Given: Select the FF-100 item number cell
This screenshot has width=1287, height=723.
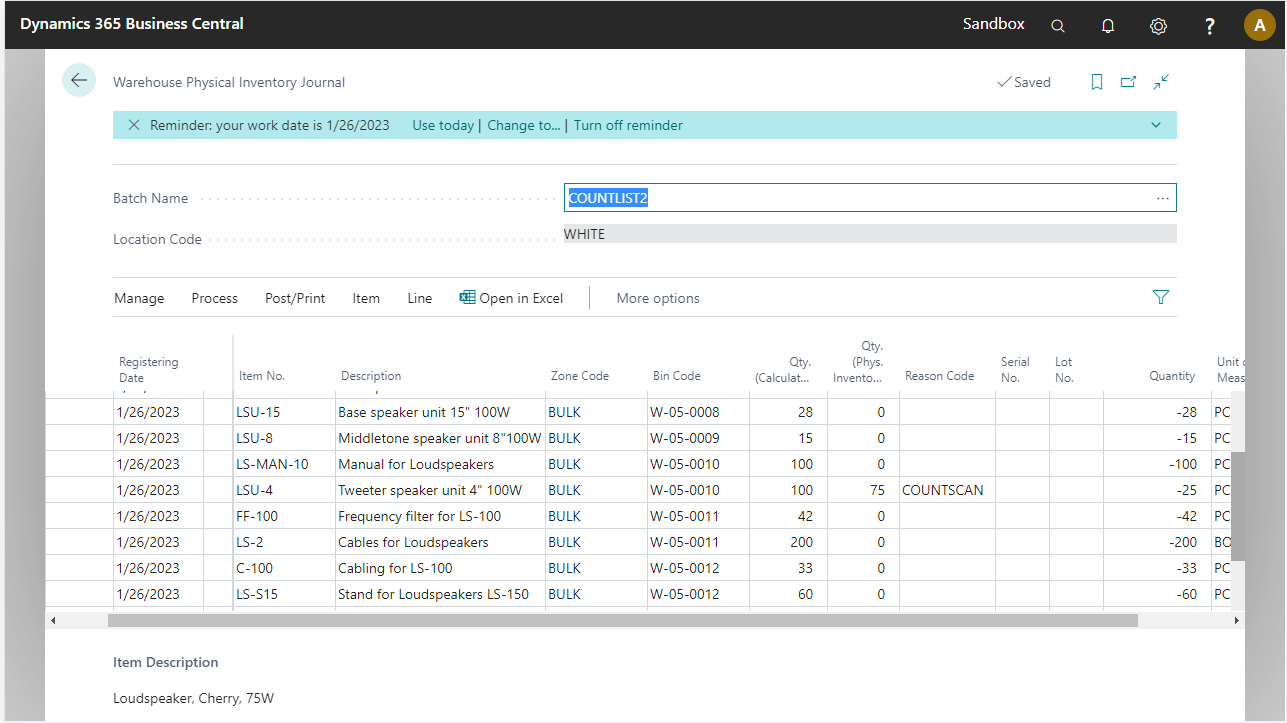Looking at the screenshot, I should coord(283,516).
